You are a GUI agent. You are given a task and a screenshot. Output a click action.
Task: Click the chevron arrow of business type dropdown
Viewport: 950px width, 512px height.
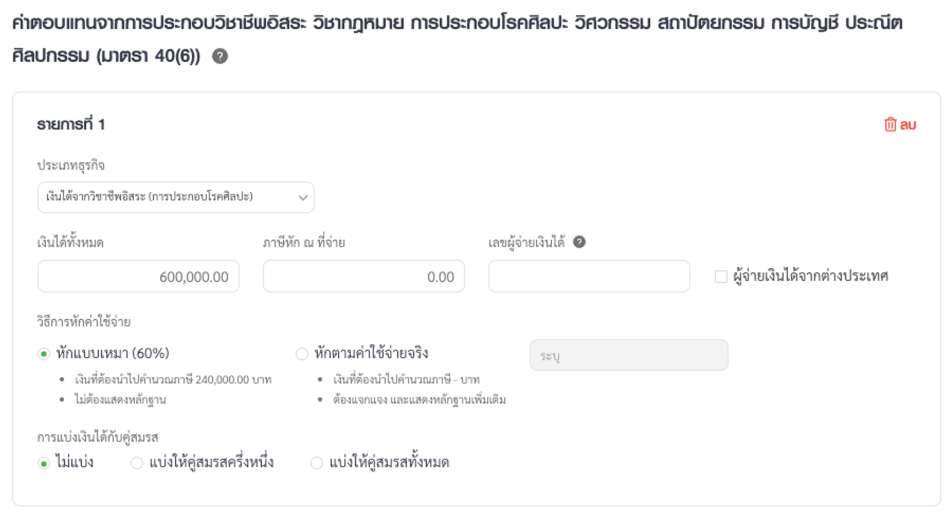click(x=303, y=198)
